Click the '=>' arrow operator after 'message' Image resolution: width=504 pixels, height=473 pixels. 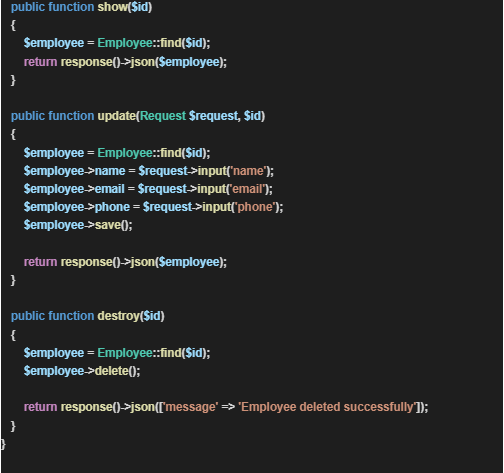tap(228, 407)
